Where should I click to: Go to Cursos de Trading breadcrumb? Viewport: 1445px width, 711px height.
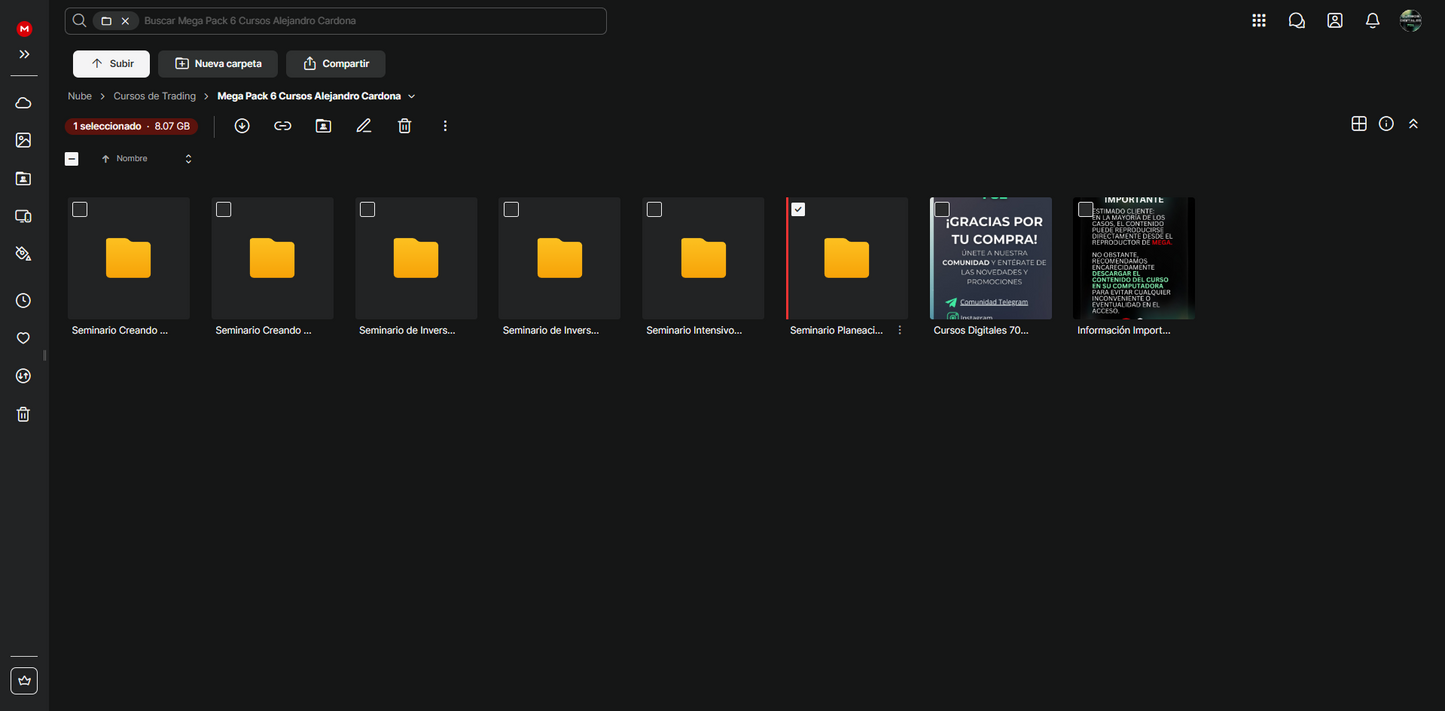(155, 96)
